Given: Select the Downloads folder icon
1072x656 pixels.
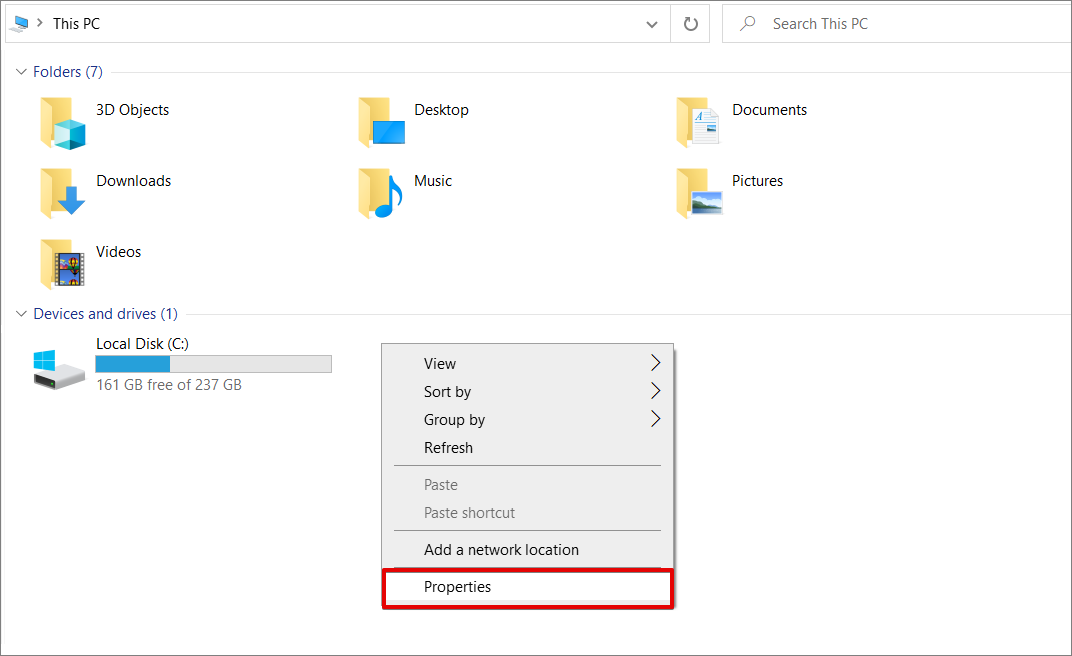Looking at the screenshot, I should tap(62, 194).
